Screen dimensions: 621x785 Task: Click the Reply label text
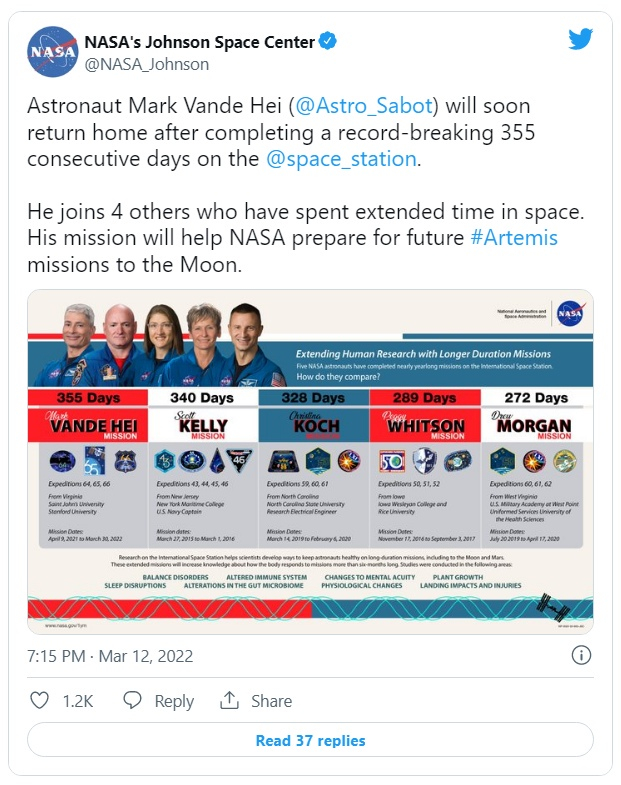[x=174, y=701]
